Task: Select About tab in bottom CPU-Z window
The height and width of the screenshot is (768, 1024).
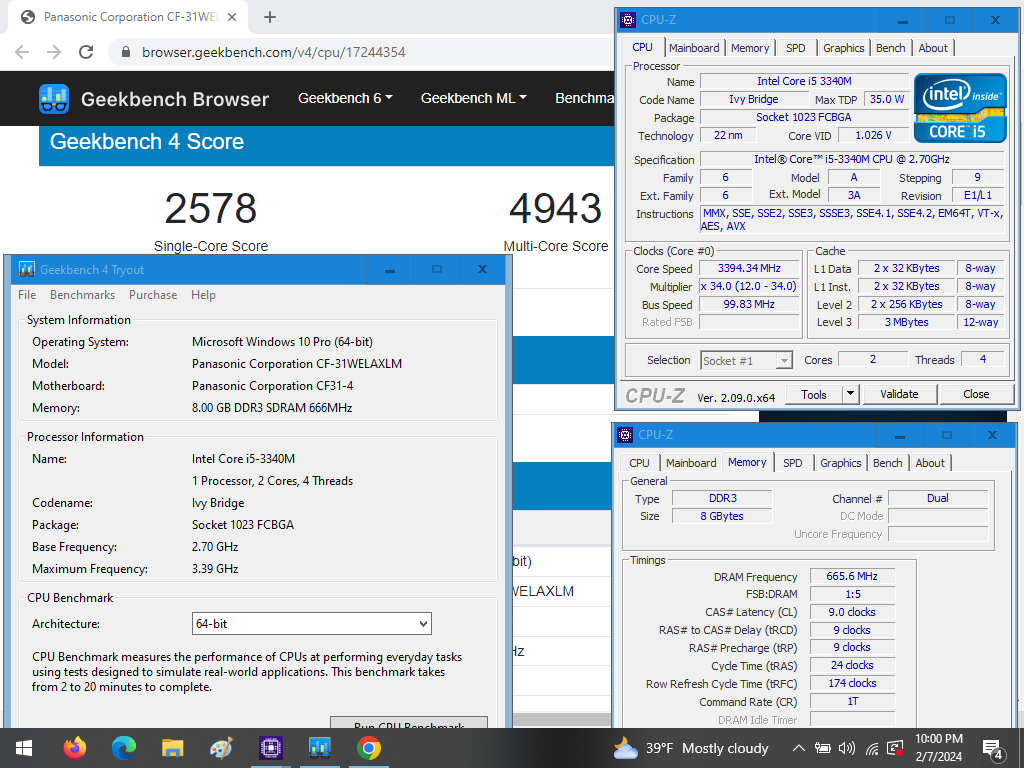Action: point(930,462)
